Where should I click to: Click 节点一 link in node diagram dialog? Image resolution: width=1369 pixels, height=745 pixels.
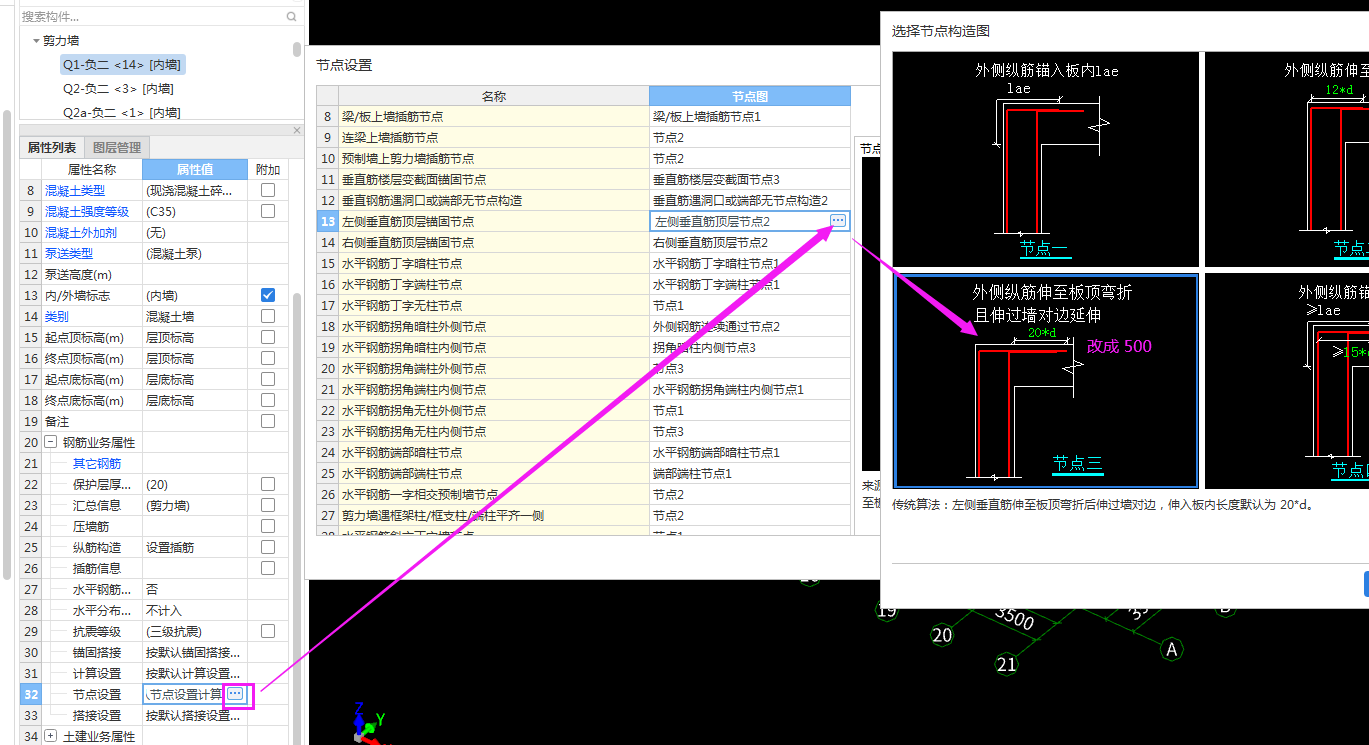click(1044, 247)
